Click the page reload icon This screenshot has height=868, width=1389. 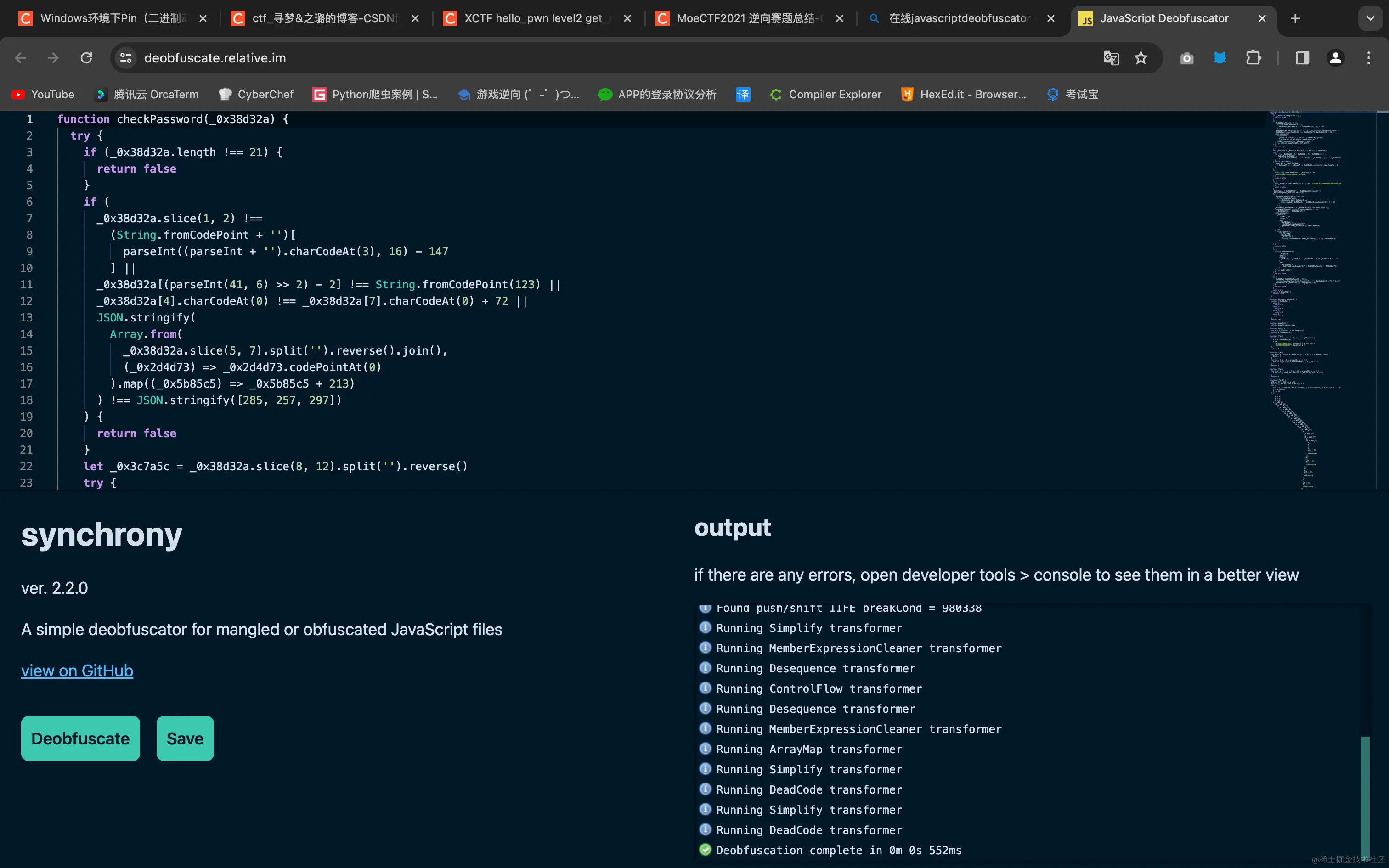tap(86, 58)
